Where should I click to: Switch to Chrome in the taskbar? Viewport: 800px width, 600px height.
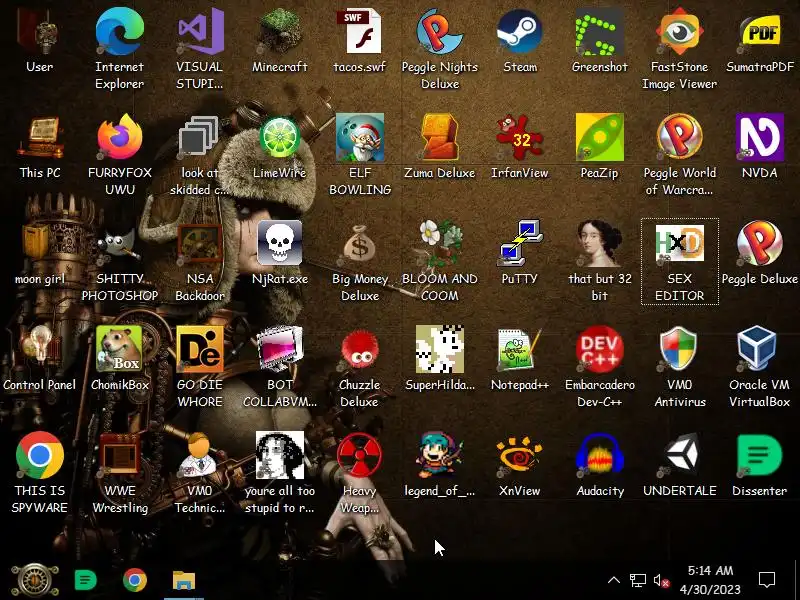(x=135, y=581)
